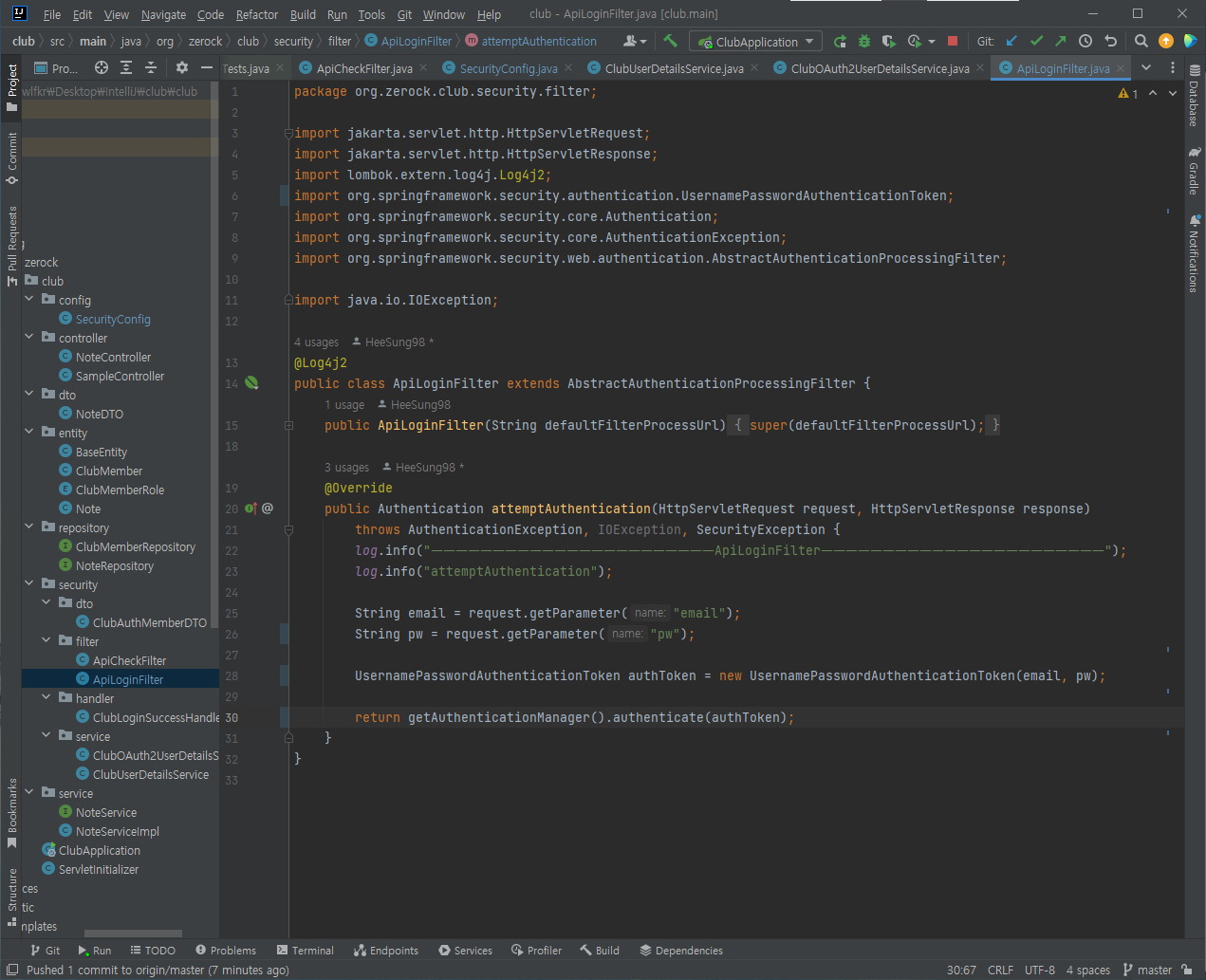Open Code With Me user icon
The width and height of the screenshot is (1206, 980).
(634, 41)
